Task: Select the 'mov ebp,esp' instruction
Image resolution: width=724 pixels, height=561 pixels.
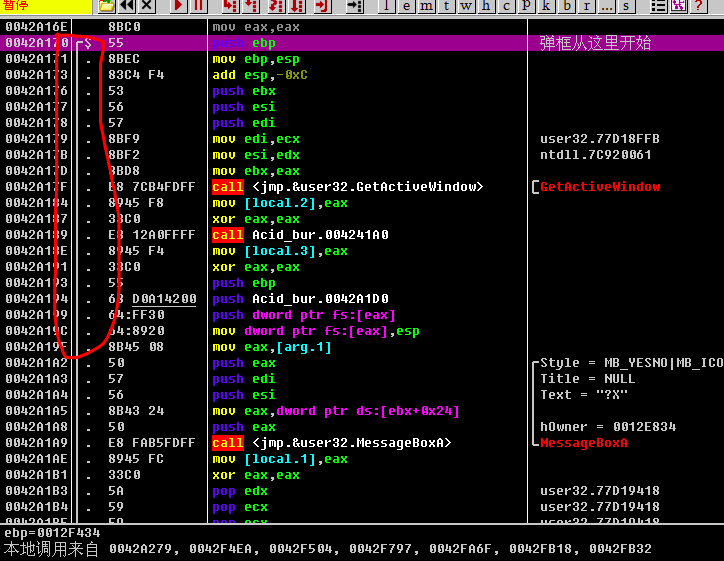Action: pyautogui.click(x=256, y=59)
